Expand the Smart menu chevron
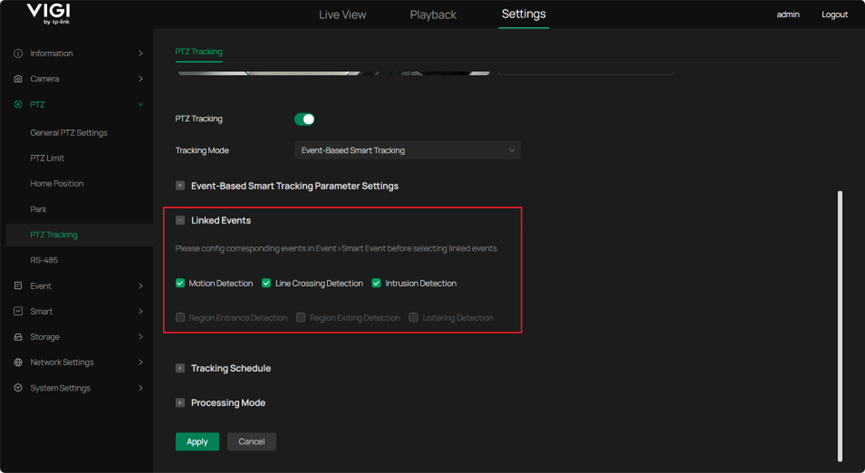This screenshot has height=473, width=865. coord(141,311)
